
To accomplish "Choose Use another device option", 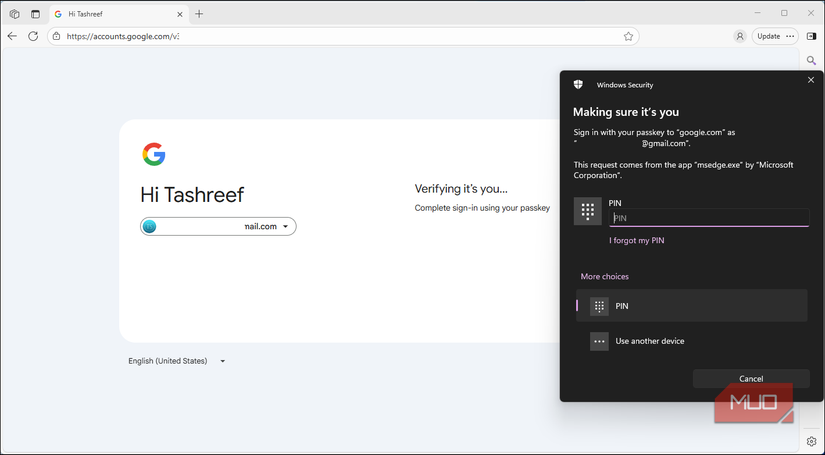I will coord(691,341).
